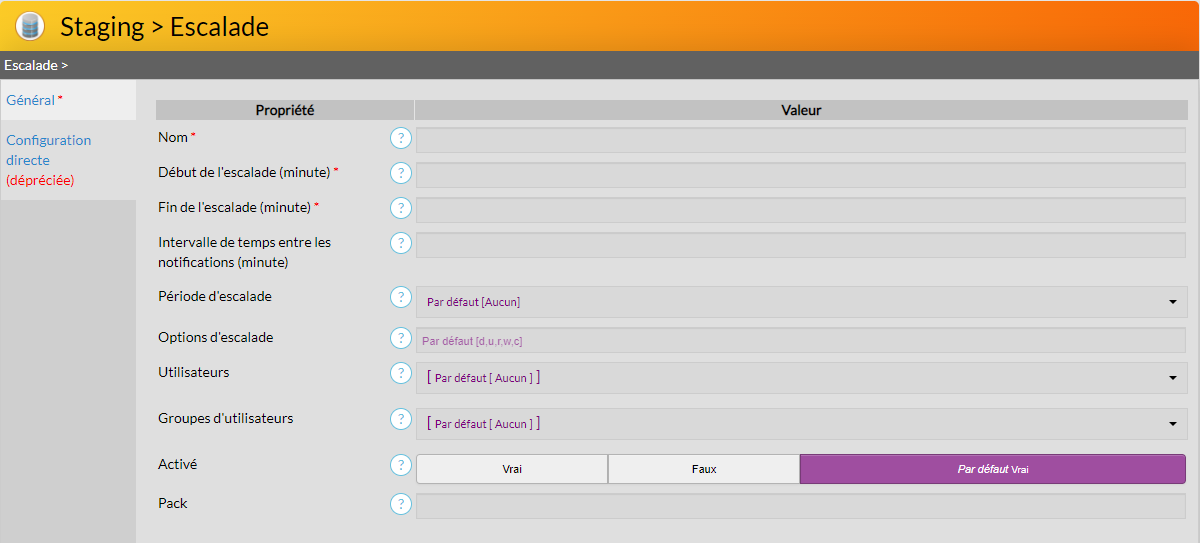The width and height of the screenshot is (1200, 543).
Task: Open Configuration directe (dépréciée) tab
Action: [48, 160]
